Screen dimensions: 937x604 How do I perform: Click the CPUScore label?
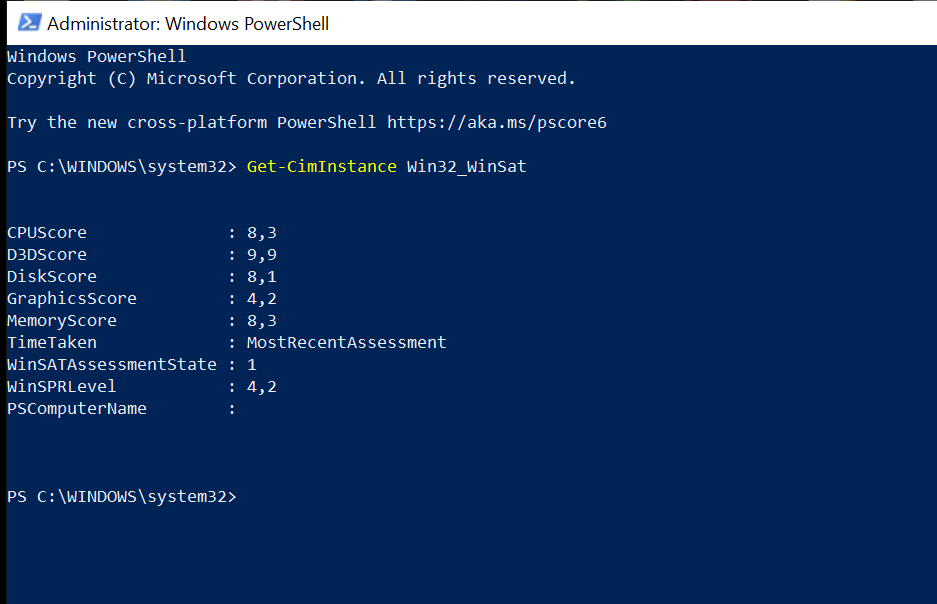pyautogui.click(x=47, y=232)
